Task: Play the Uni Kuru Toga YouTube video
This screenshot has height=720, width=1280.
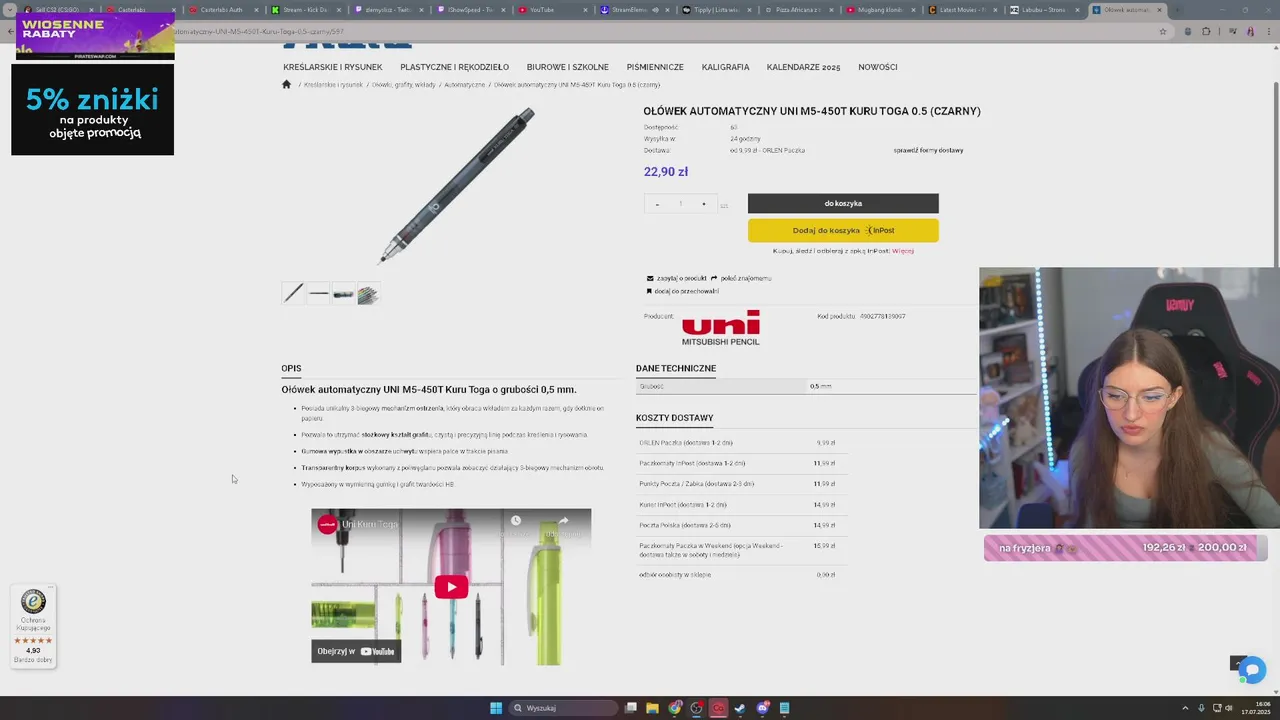Action: click(x=451, y=587)
